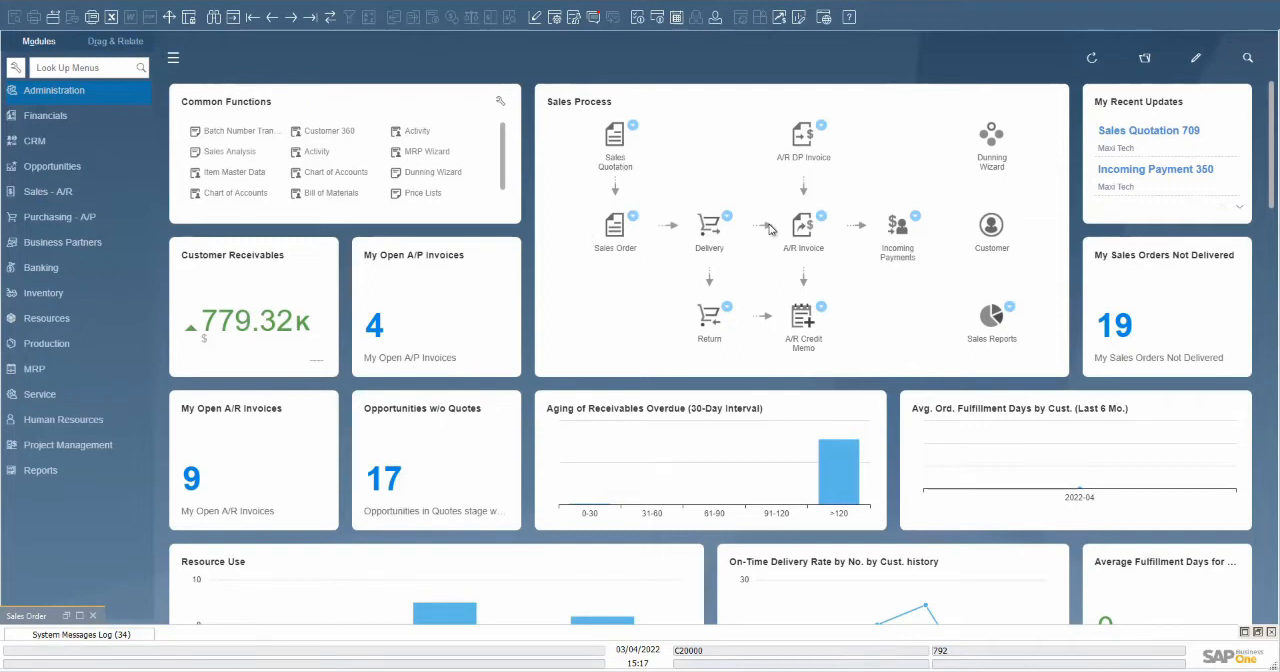Click the 19 undelivered sales orders count
The width and height of the screenshot is (1280, 672).
pyautogui.click(x=1114, y=325)
